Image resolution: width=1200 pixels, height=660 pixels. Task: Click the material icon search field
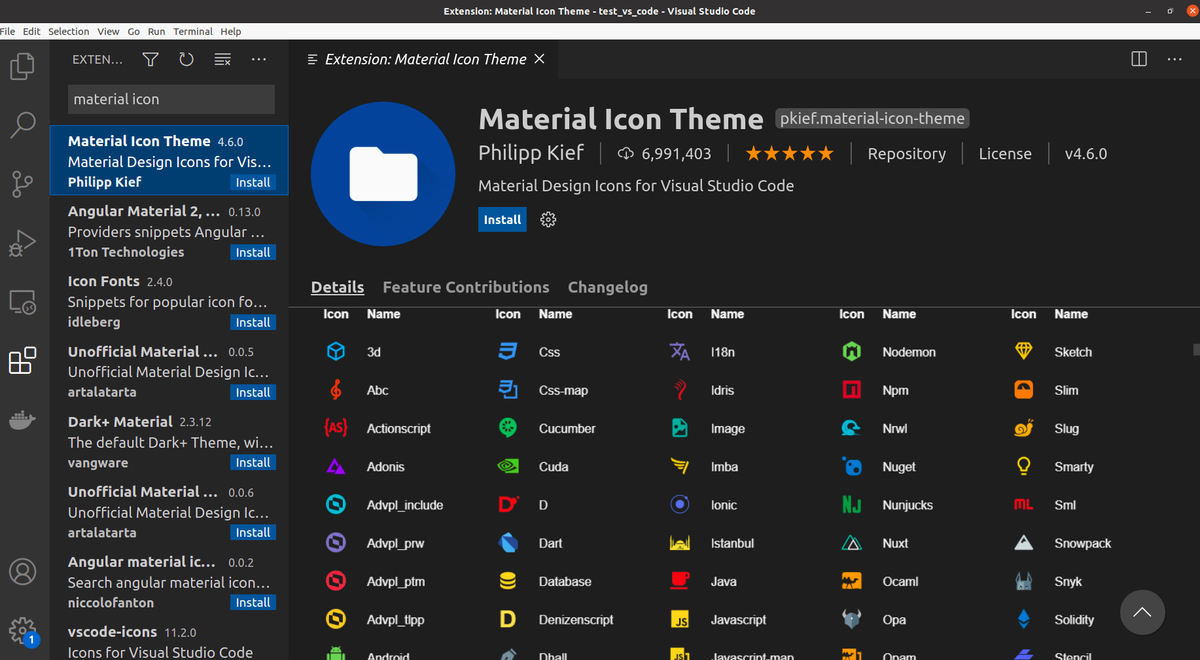pos(171,99)
